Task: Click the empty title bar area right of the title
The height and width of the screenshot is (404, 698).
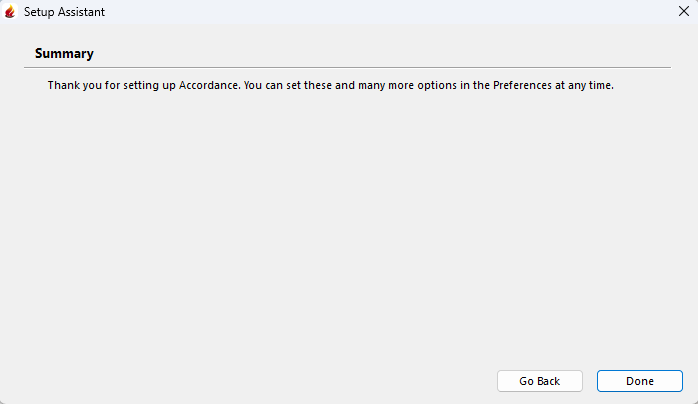Action: pyautogui.click(x=380, y=12)
